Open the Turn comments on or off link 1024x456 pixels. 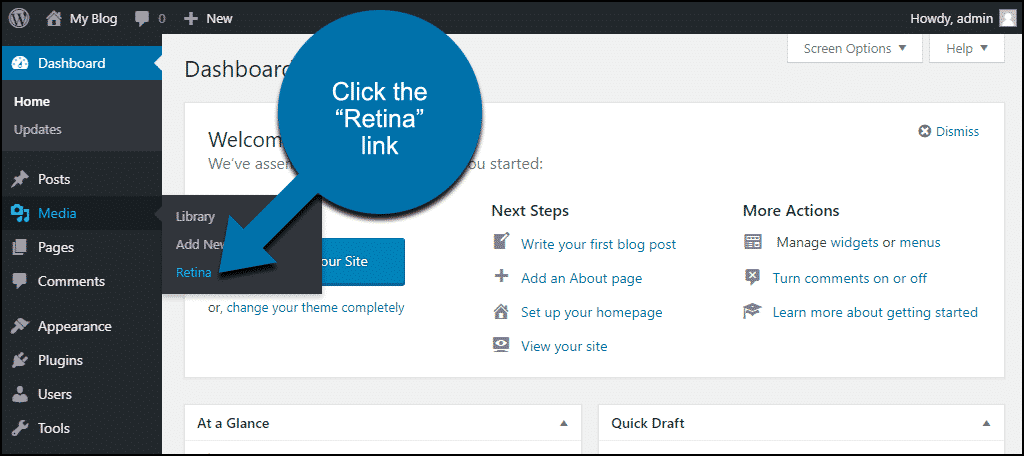click(x=850, y=278)
